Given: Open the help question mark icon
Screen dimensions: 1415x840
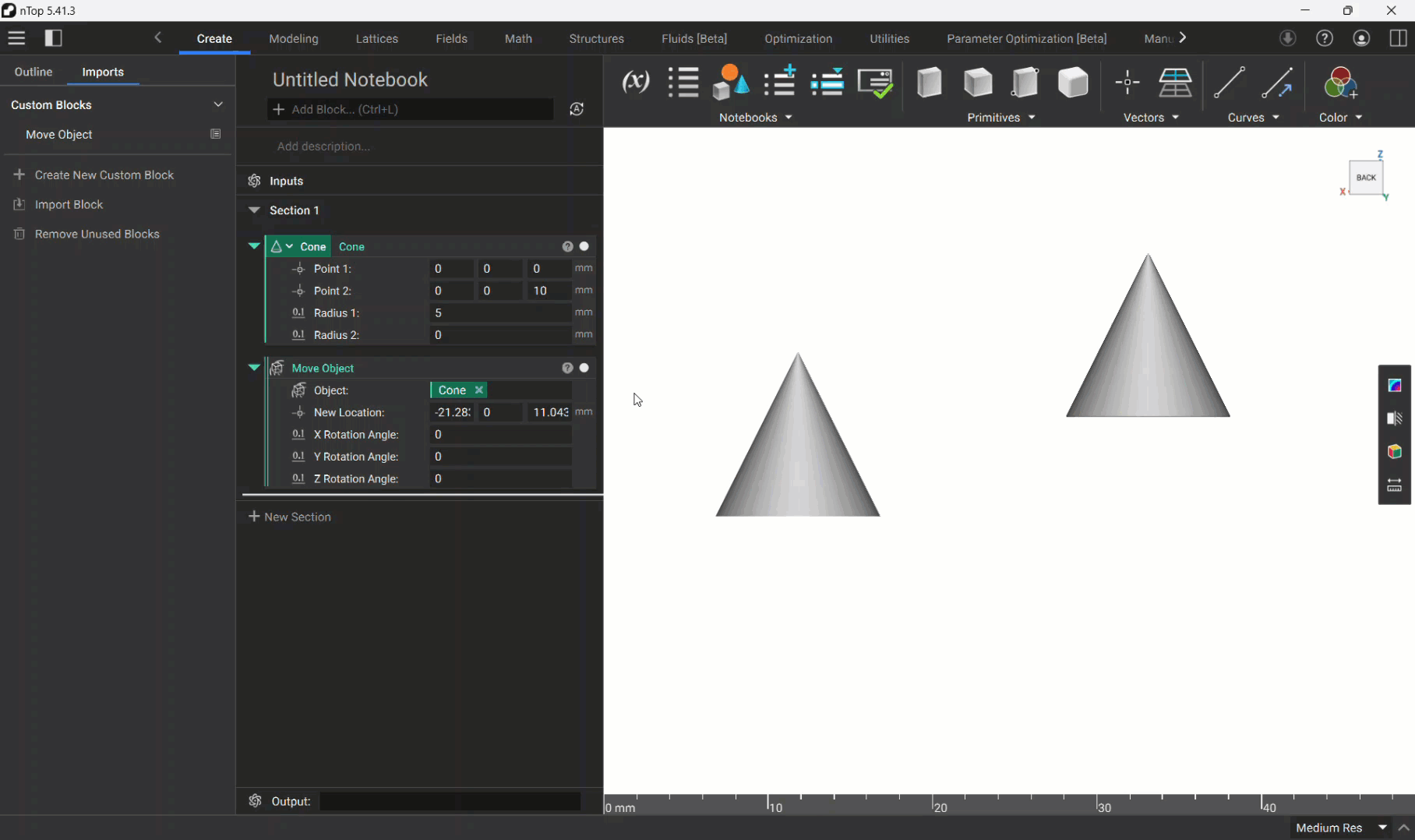Looking at the screenshot, I should click(1325, 38).
